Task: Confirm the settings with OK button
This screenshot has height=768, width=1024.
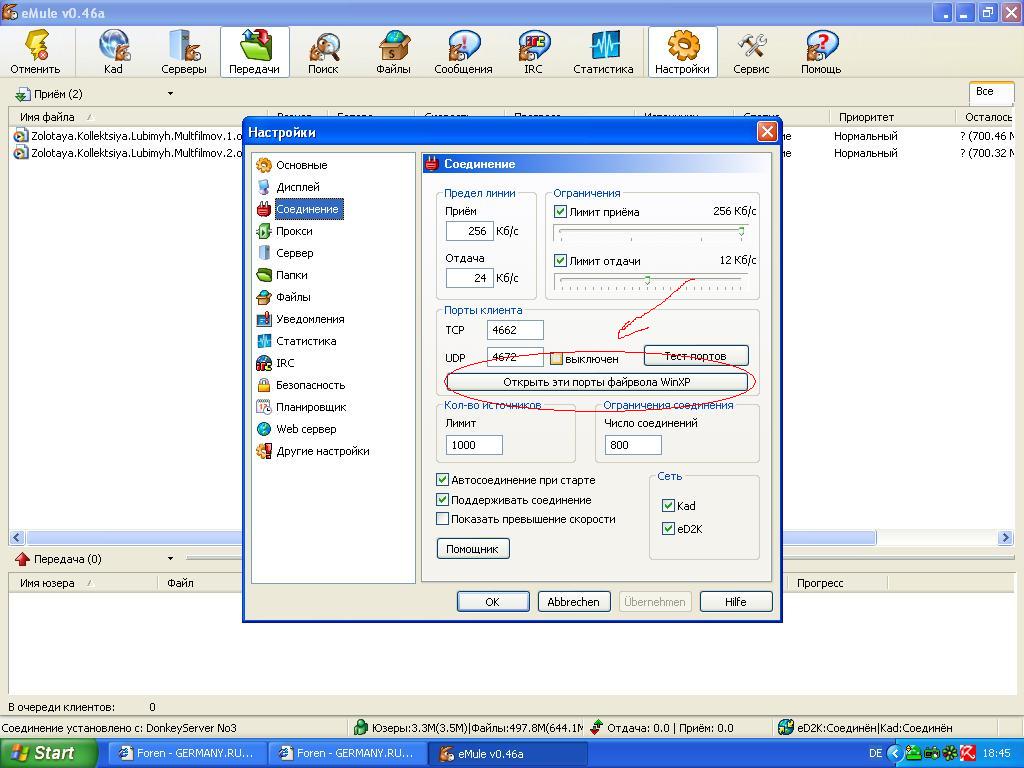Action: pos(492,601)
